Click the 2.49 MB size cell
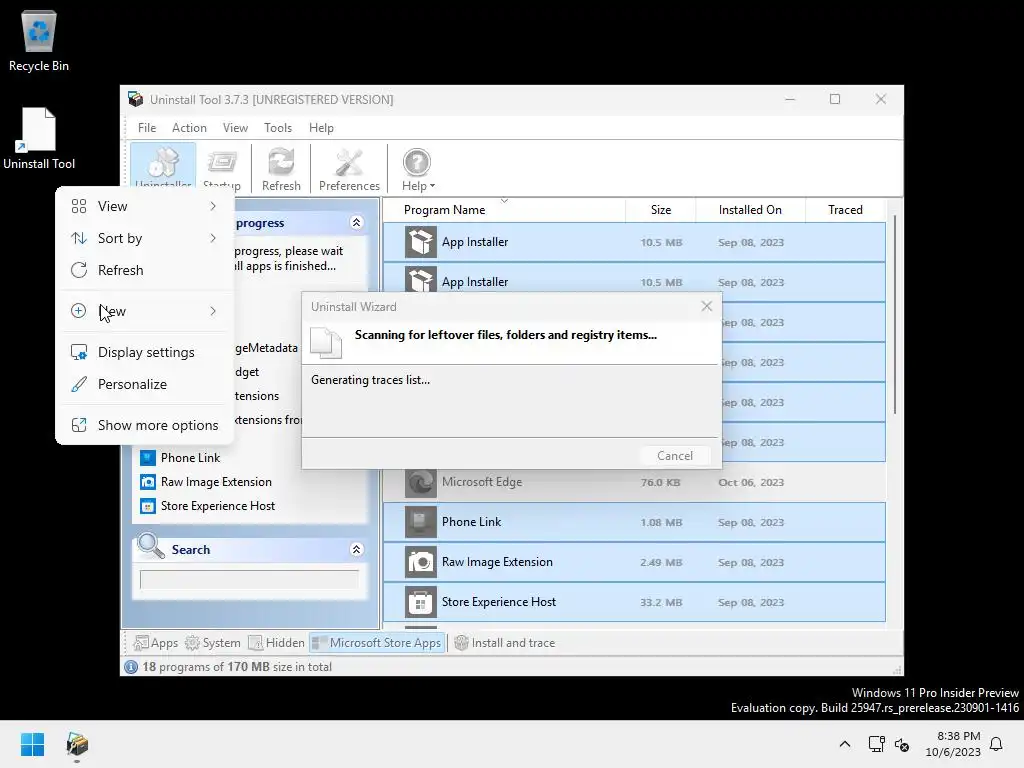This screenshot has height=768, width=1024. tap(661, 562)
